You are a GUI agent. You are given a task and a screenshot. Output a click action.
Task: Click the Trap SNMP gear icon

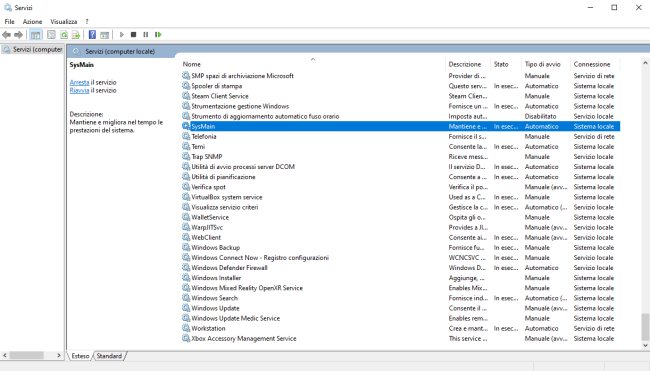186,156
